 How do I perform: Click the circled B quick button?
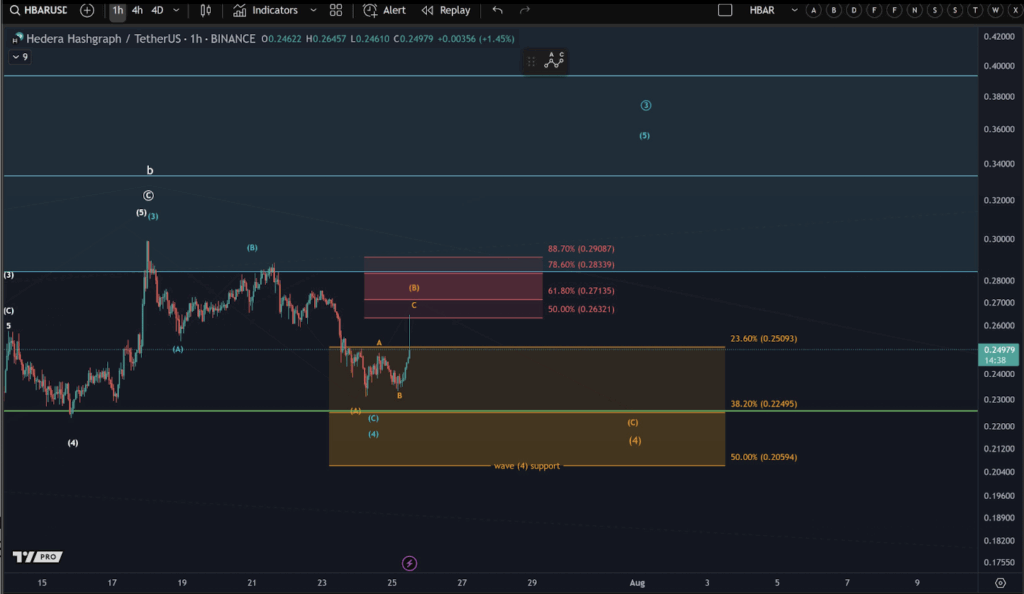(834, 10)
